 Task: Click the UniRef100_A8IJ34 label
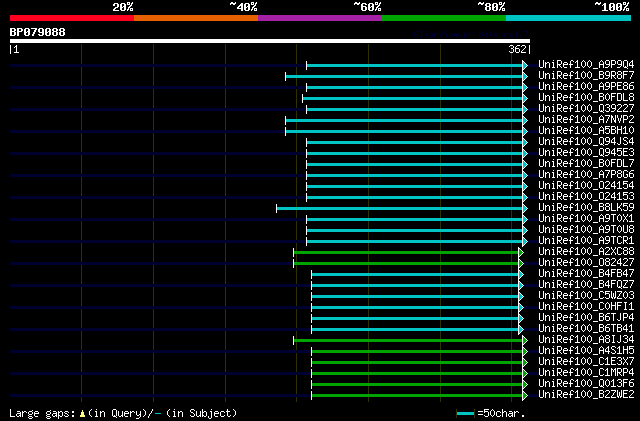[x=586, y=340]
